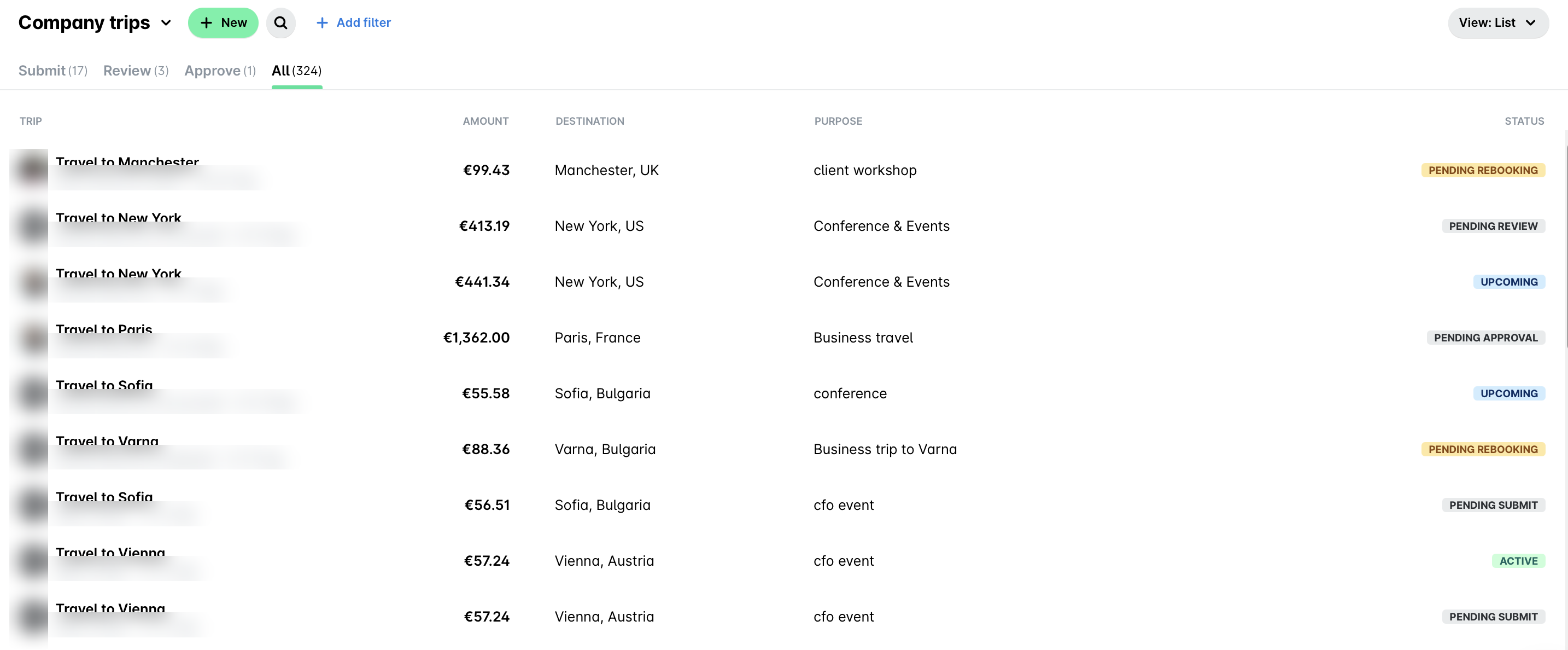Viewport: 1568px width, 650px height.
Task: Click the ACTIVE status badge
Action: (1518, 561)
